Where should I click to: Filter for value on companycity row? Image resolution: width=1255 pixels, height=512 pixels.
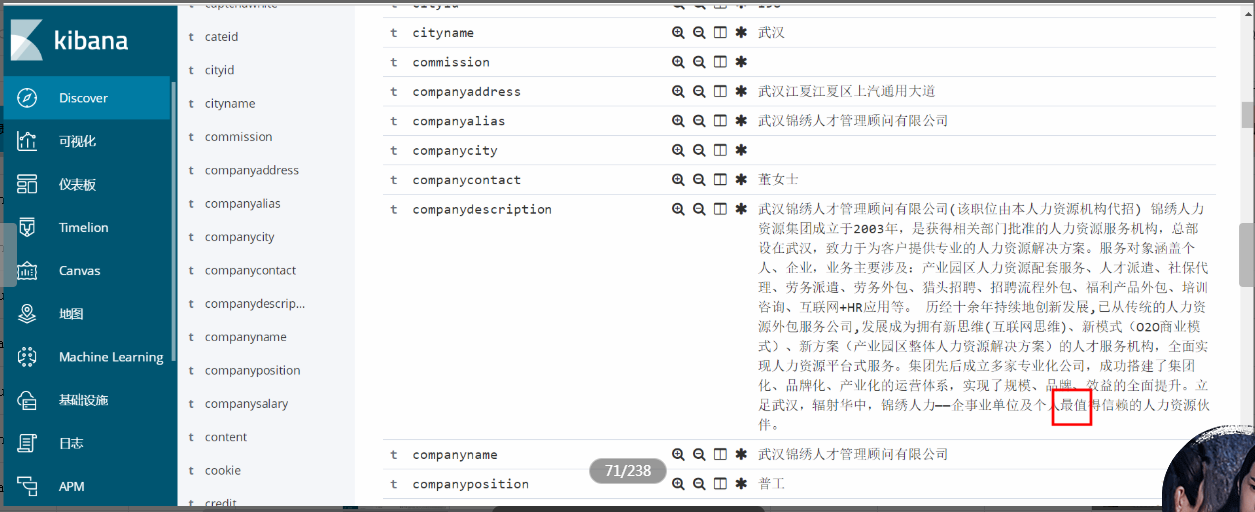(x=678, y=150)
